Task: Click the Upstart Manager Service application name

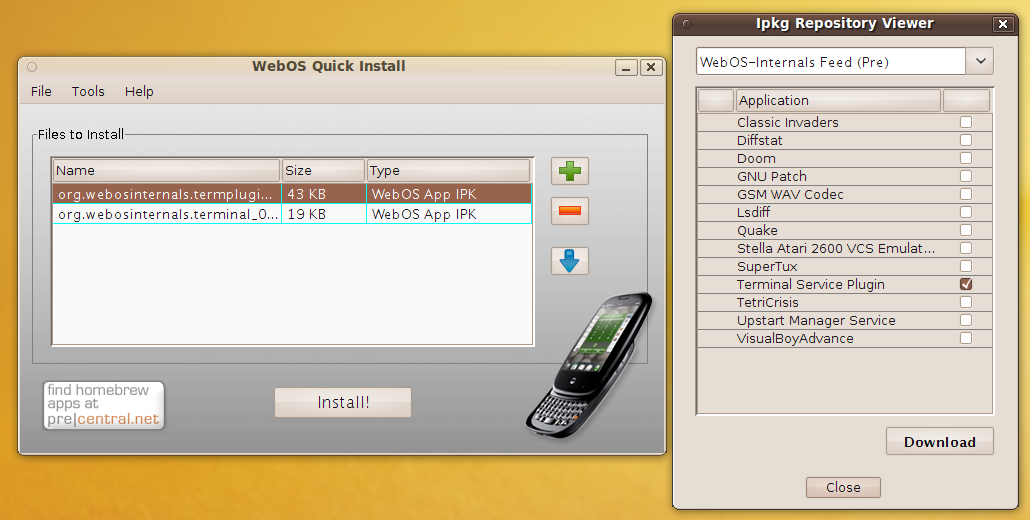Action: click(817, 320)
